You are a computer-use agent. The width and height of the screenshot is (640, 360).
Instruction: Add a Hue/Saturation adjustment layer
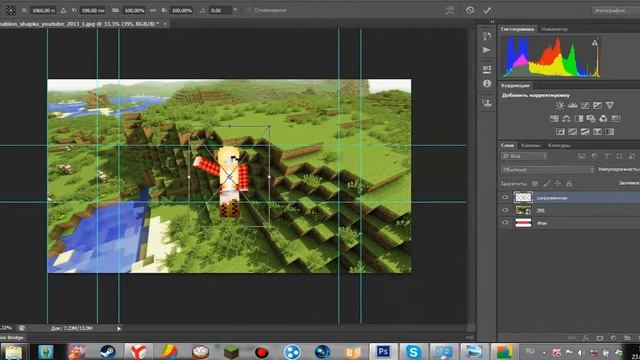point(554,118)
